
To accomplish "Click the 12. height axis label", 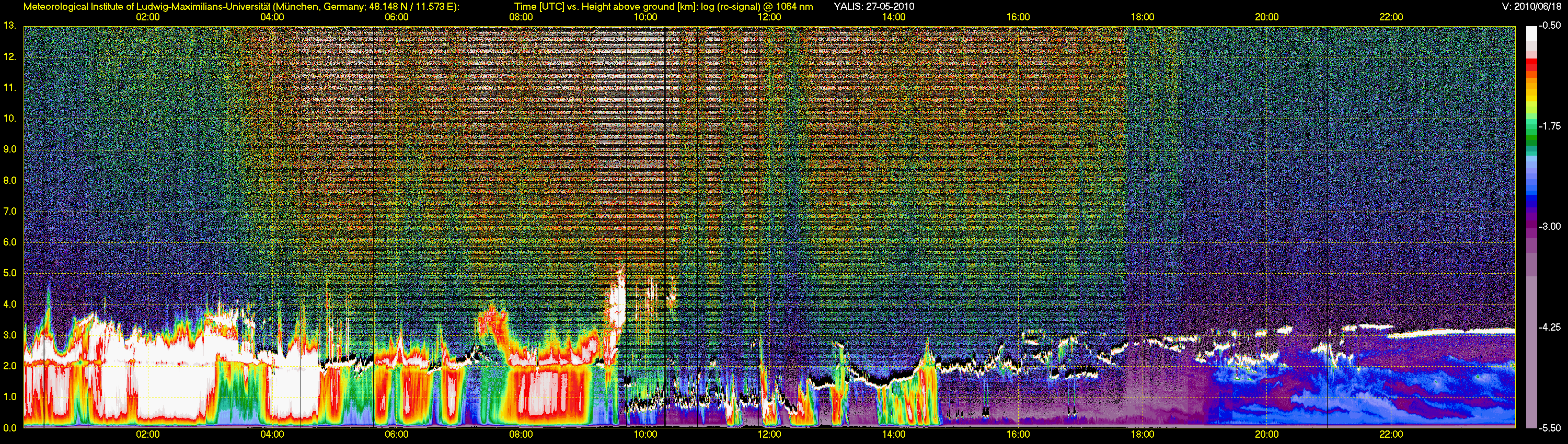I will pos(9,56).
